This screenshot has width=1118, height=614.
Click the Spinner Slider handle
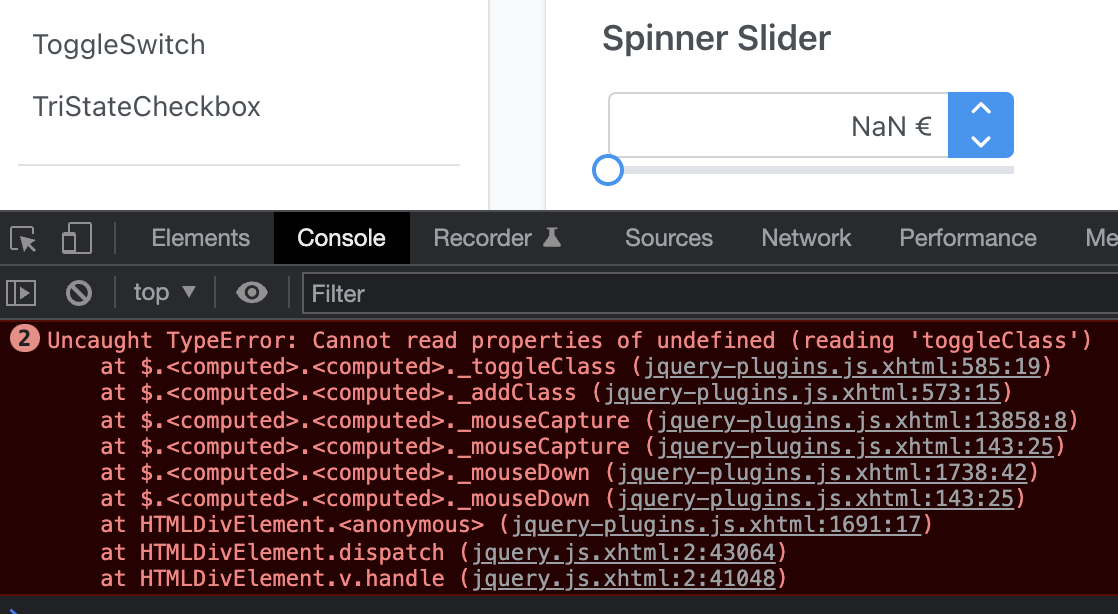[x=607, y=170]
